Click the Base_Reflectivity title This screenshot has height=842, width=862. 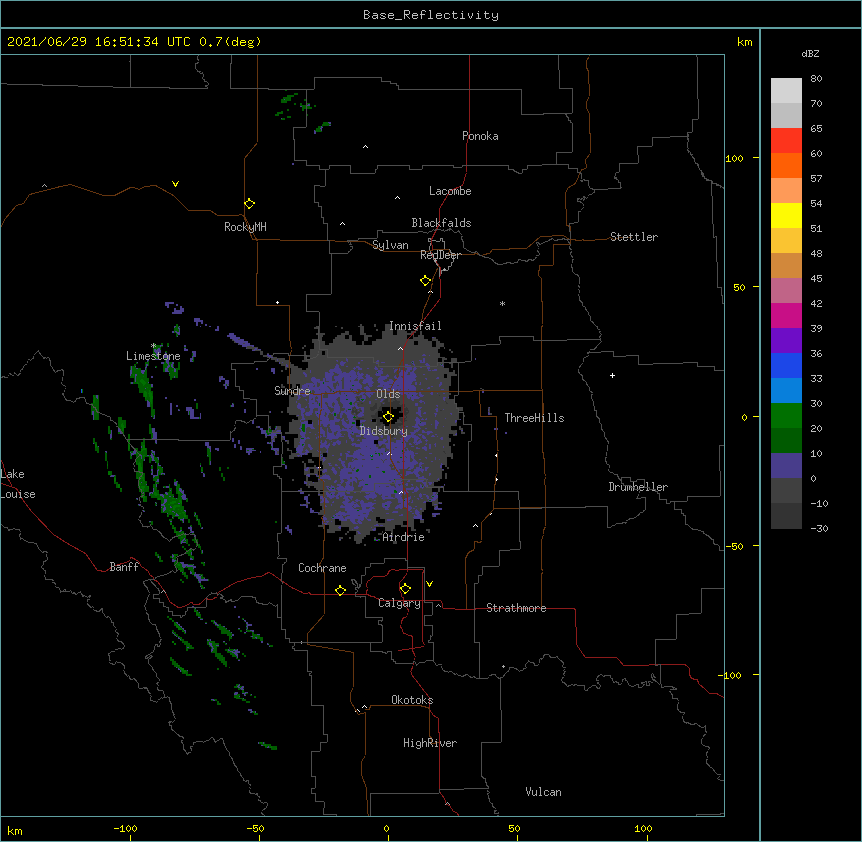click(431, 15)
